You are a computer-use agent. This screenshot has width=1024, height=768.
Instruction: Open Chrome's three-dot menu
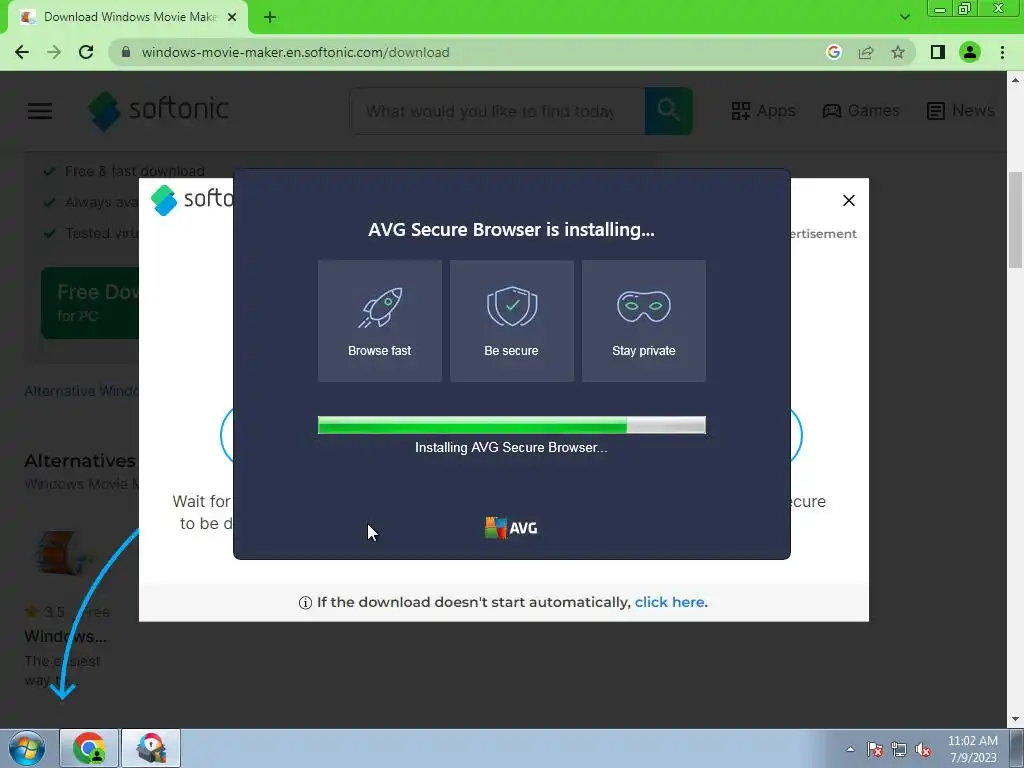click(1002, 52)
